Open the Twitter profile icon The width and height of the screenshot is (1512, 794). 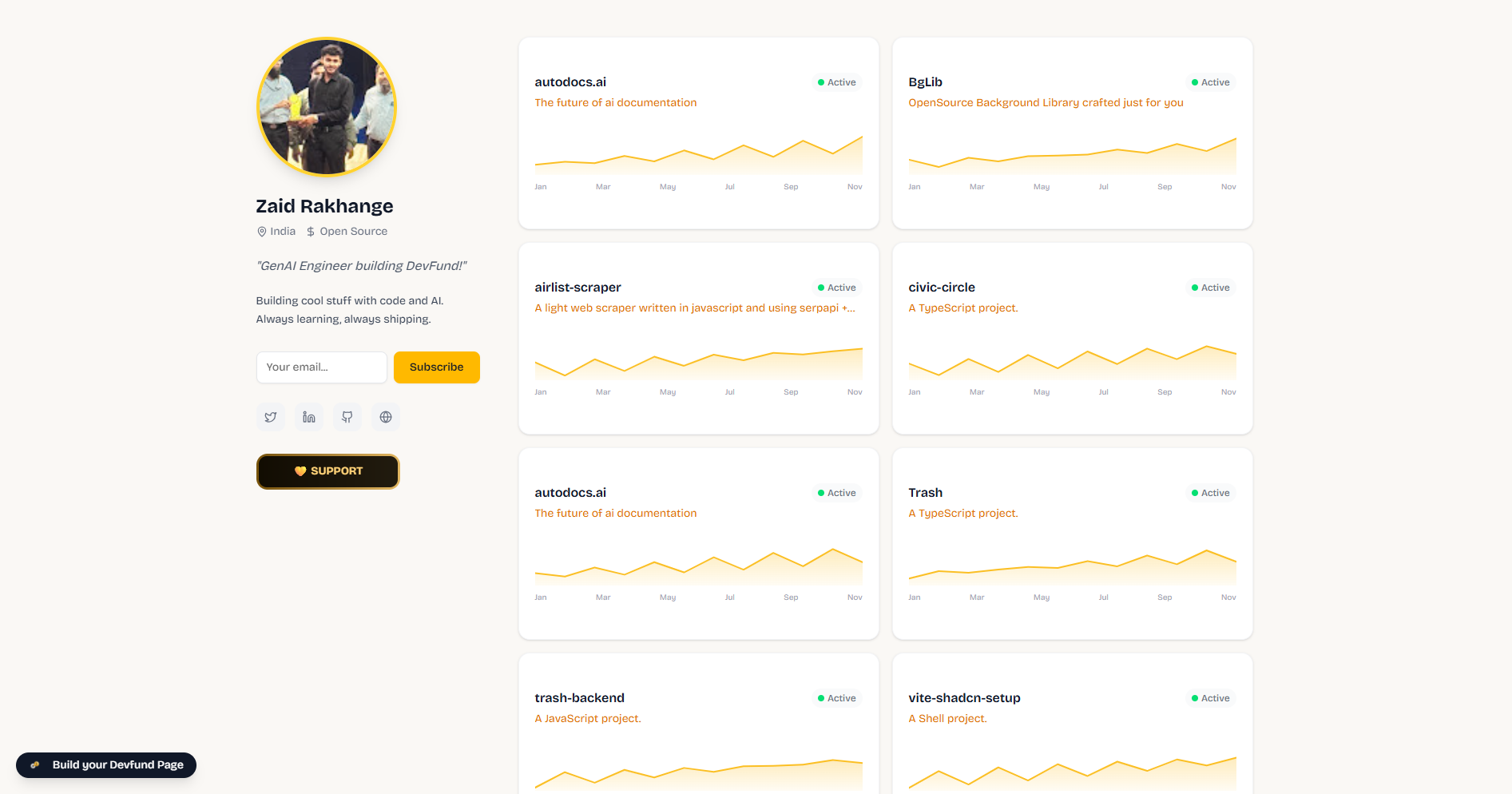[x=271, y=417]
